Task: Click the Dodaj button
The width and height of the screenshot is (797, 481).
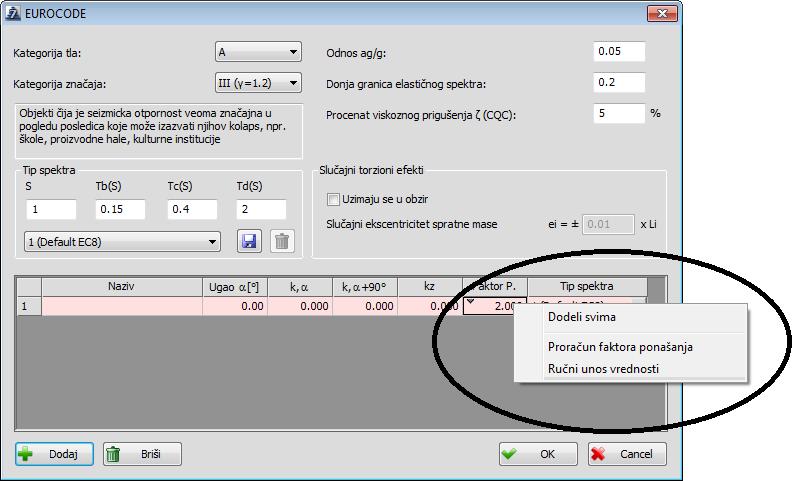Action: point(54,454)
